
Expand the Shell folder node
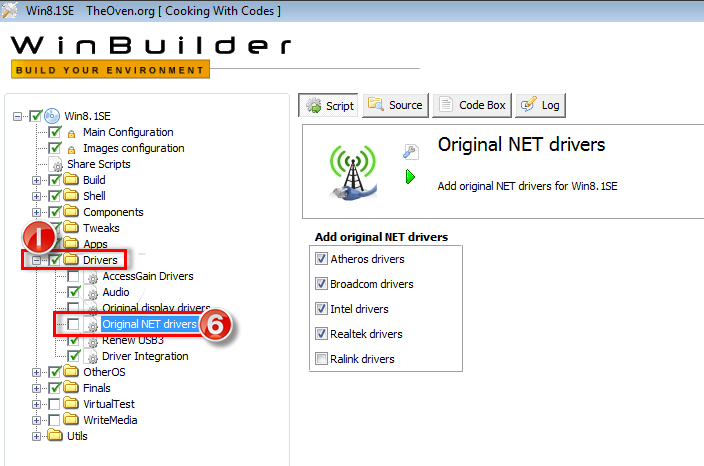(x=36, y=196)
